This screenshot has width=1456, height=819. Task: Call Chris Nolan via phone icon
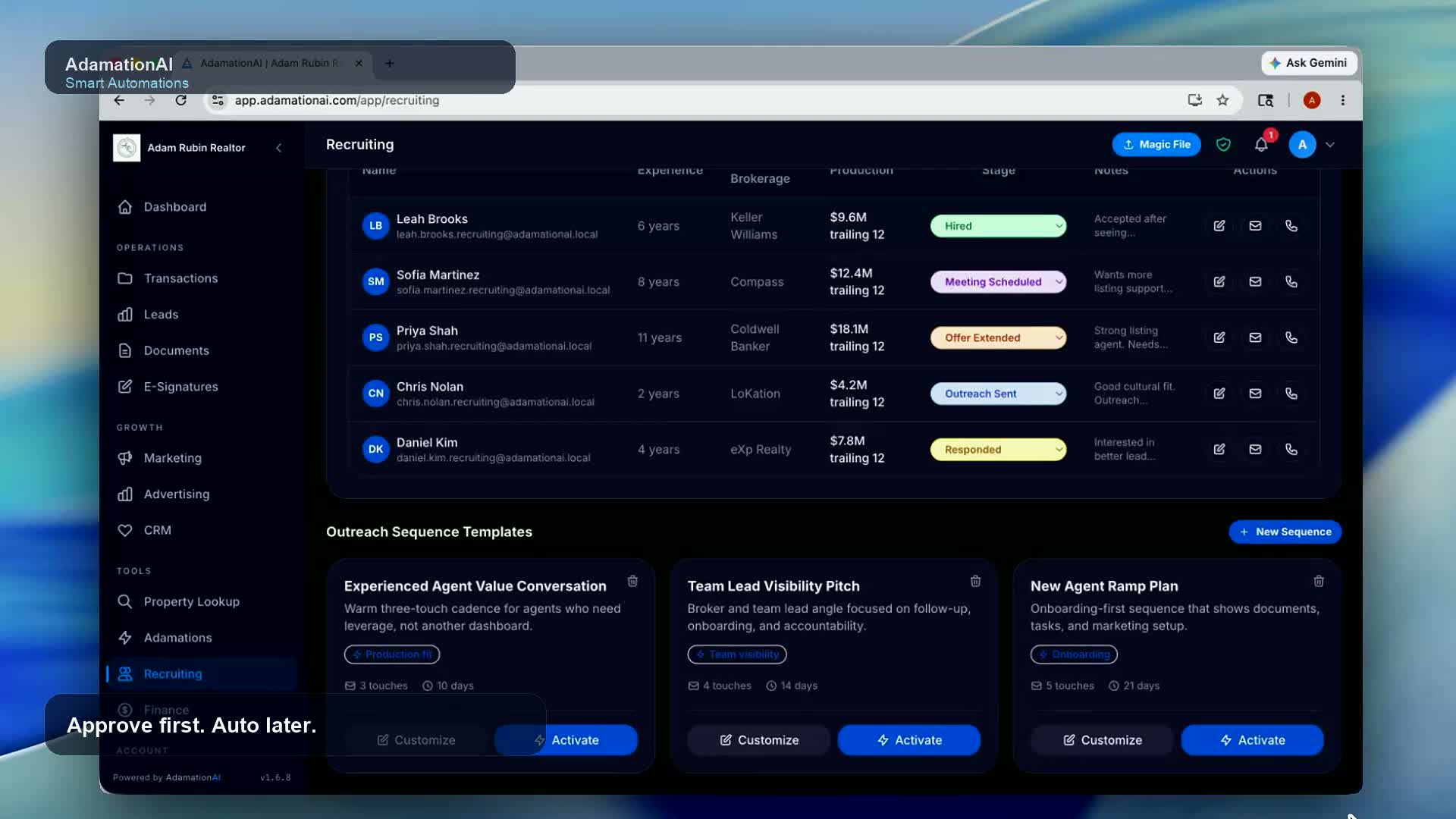pyautogui.click(x=1291, y=394)
